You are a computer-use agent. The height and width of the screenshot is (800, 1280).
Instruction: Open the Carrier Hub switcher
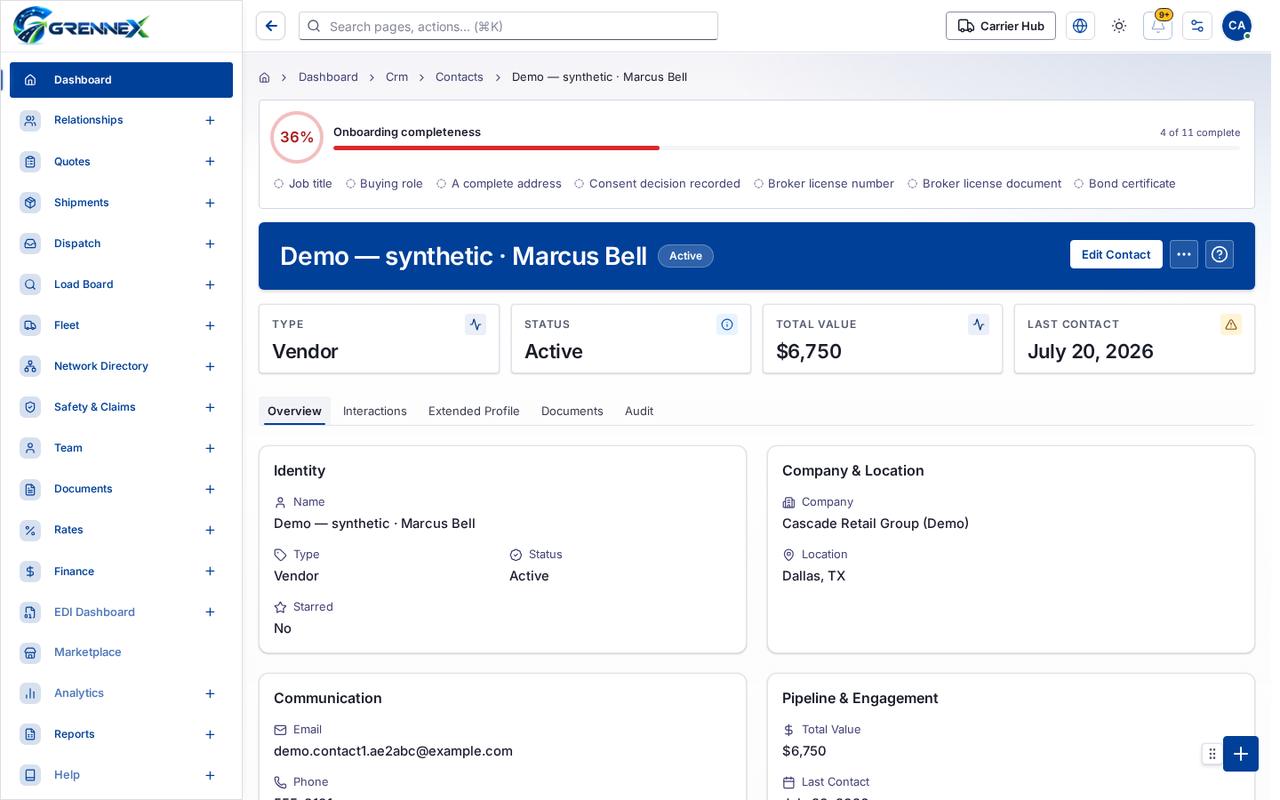tap(1001, 26)
